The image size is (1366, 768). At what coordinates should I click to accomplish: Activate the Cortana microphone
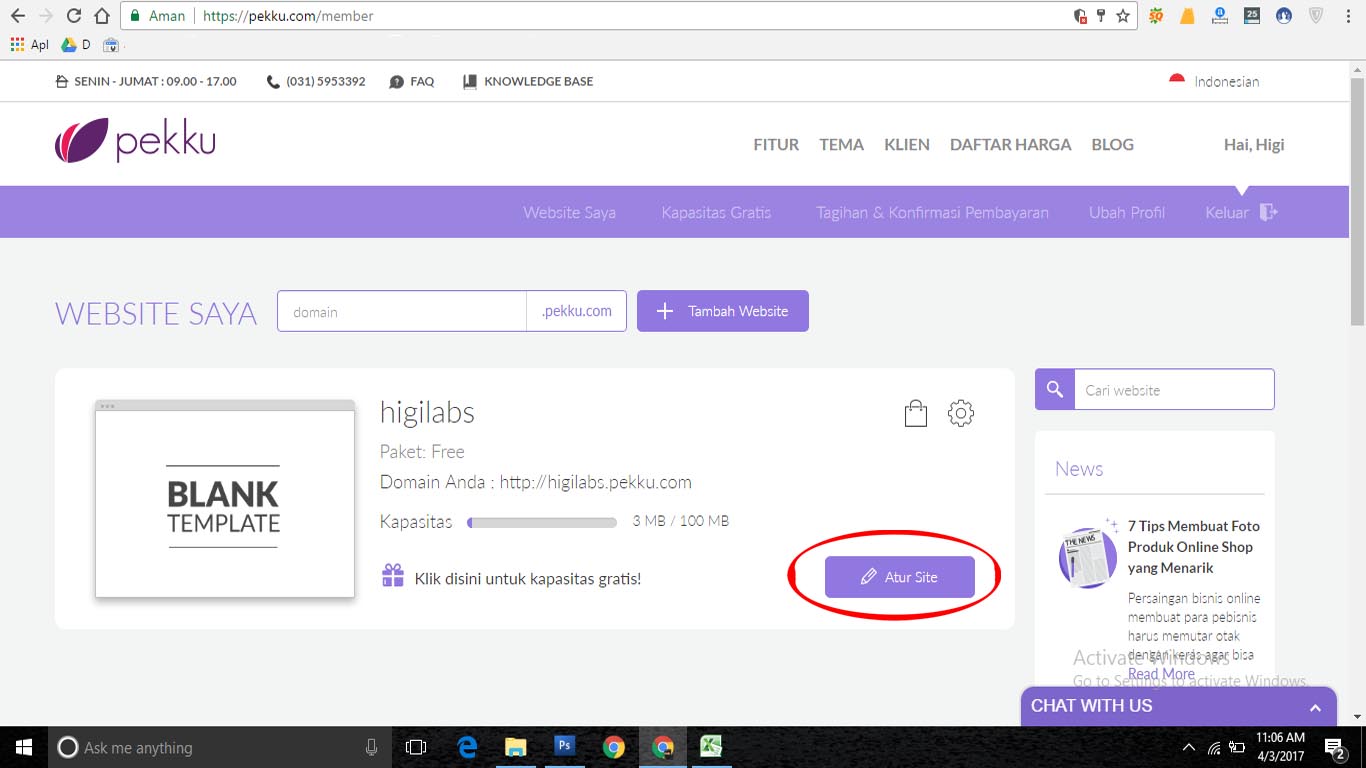[371, 747]
